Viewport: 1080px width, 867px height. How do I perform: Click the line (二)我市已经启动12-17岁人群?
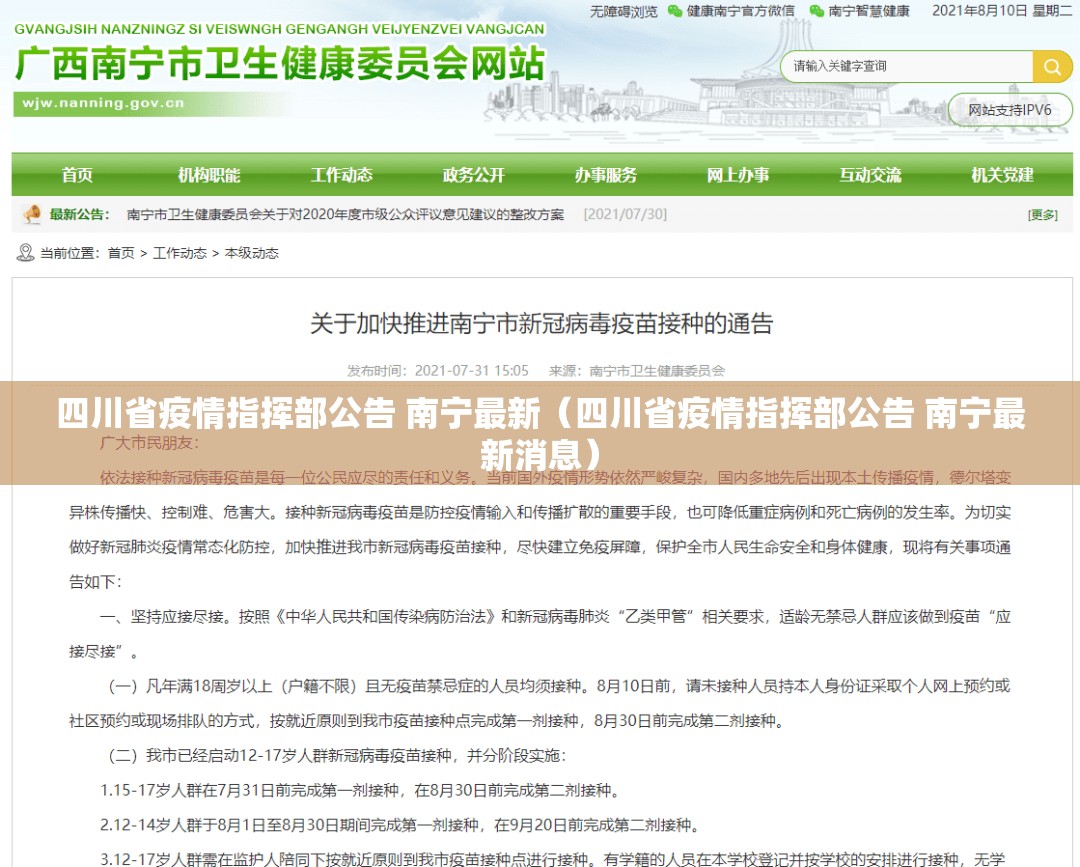tap(337, 755)
